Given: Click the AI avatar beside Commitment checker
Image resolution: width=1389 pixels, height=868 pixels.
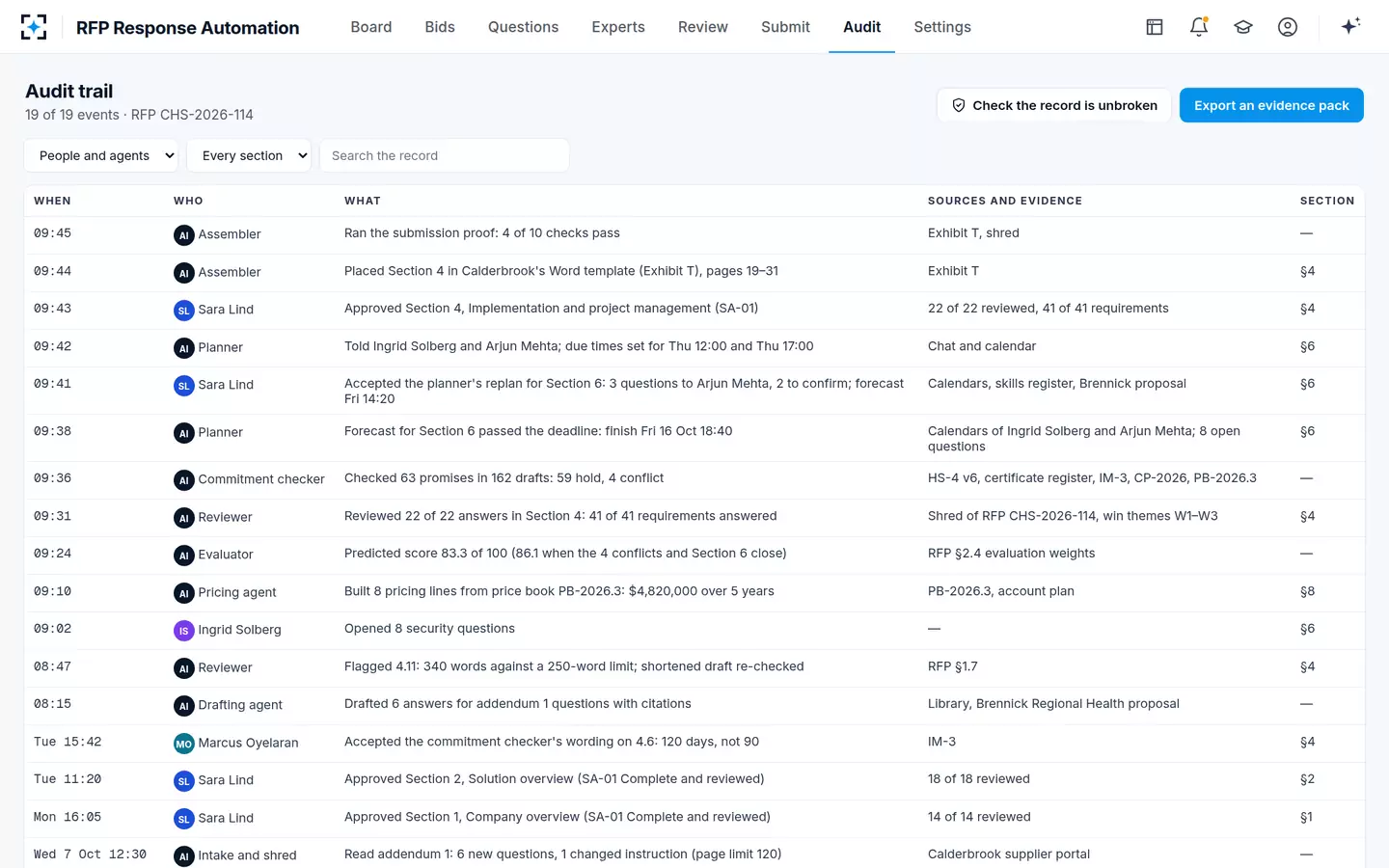Looking at the screenshot, I should click(x=183, y=479).
